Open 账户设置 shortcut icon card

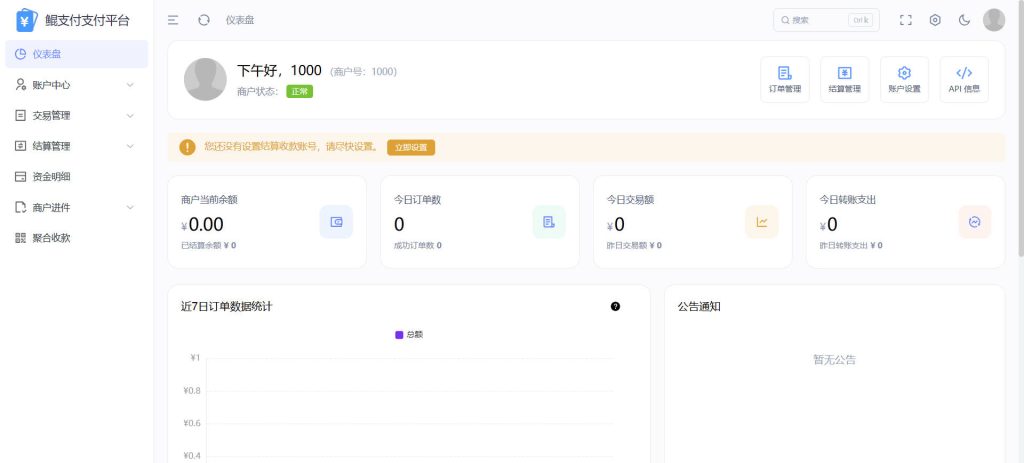[x=904, y=80]
